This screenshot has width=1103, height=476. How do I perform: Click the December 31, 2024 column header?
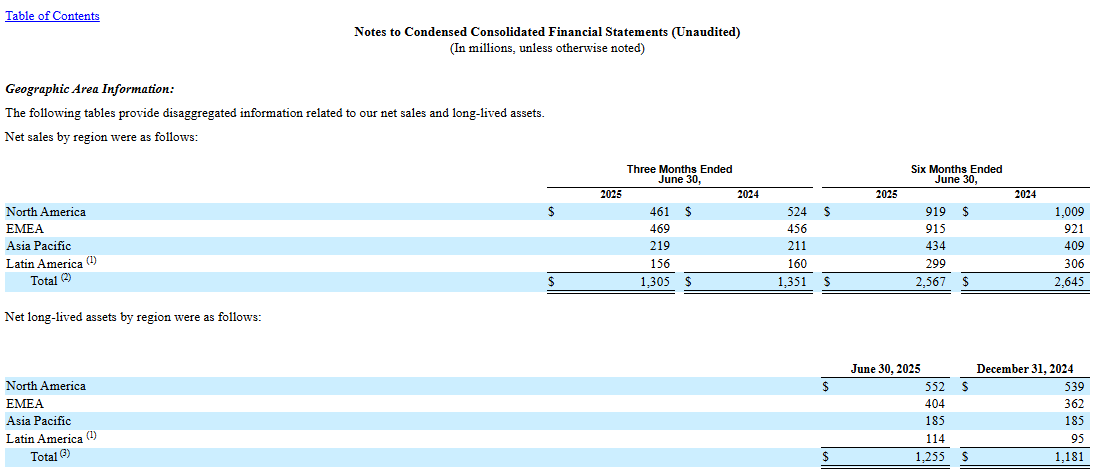(x=1025, y=369)
